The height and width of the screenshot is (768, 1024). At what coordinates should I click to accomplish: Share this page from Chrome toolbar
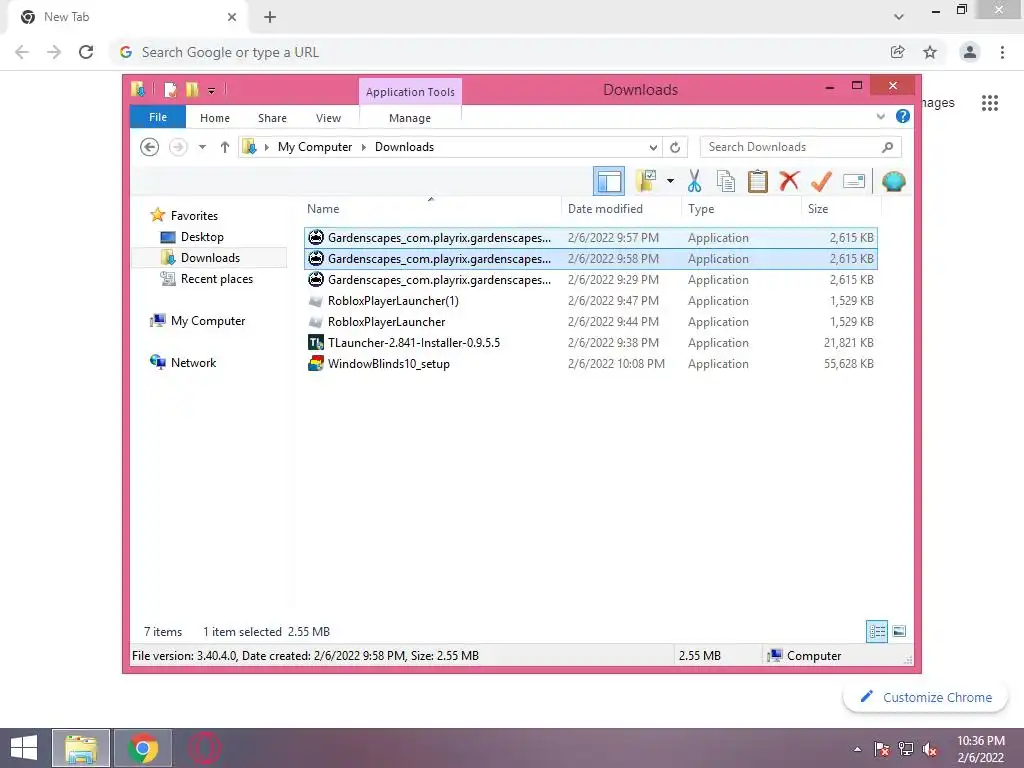tap(898, 52)
